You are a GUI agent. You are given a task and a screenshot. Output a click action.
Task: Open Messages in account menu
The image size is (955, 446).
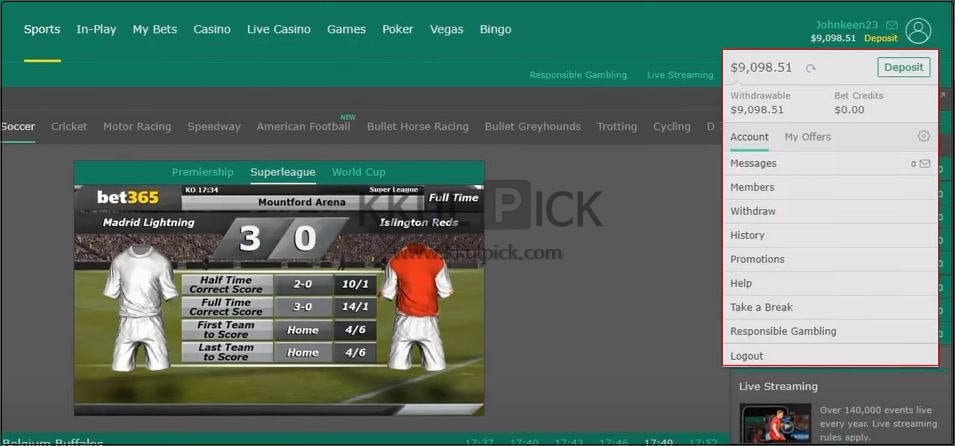tap(830, 163)
